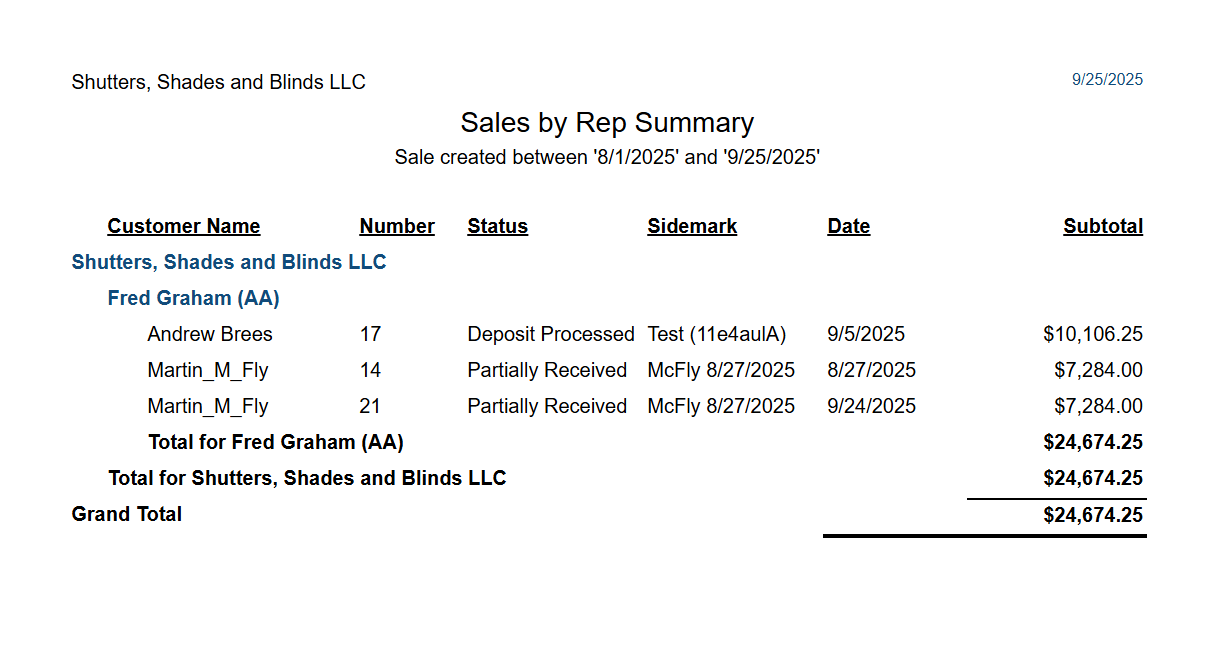Viewport: 1206px width, 650px height.
Task: Click the Date column header
Action: [x=849, y=226]
